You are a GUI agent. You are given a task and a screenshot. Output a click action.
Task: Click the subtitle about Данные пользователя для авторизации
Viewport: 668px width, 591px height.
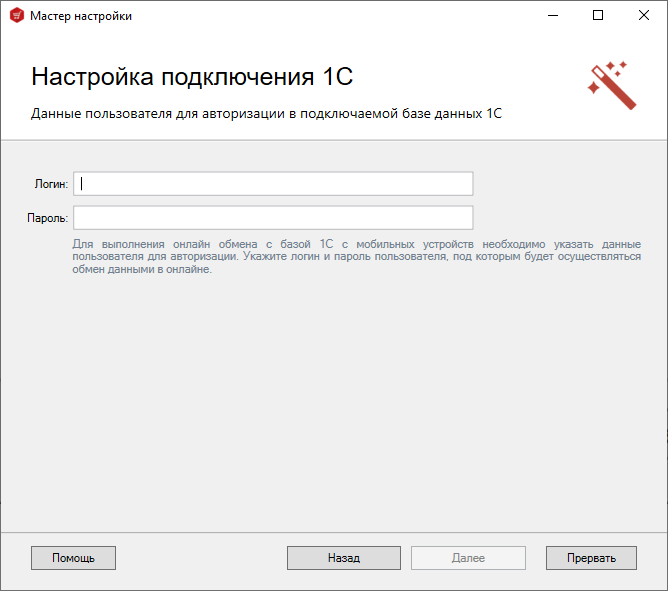(267, 114)
